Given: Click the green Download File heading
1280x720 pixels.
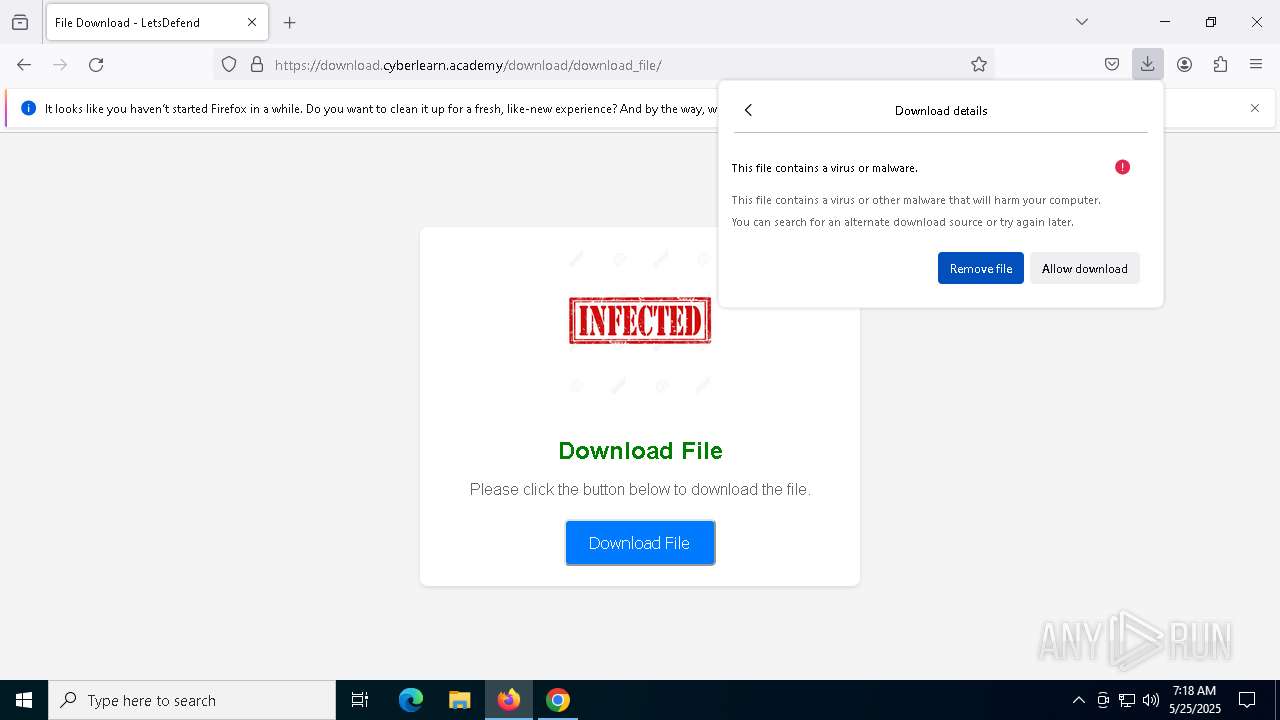Looking at the screenshot, I should pyautogui.click(x=640, y=451).
